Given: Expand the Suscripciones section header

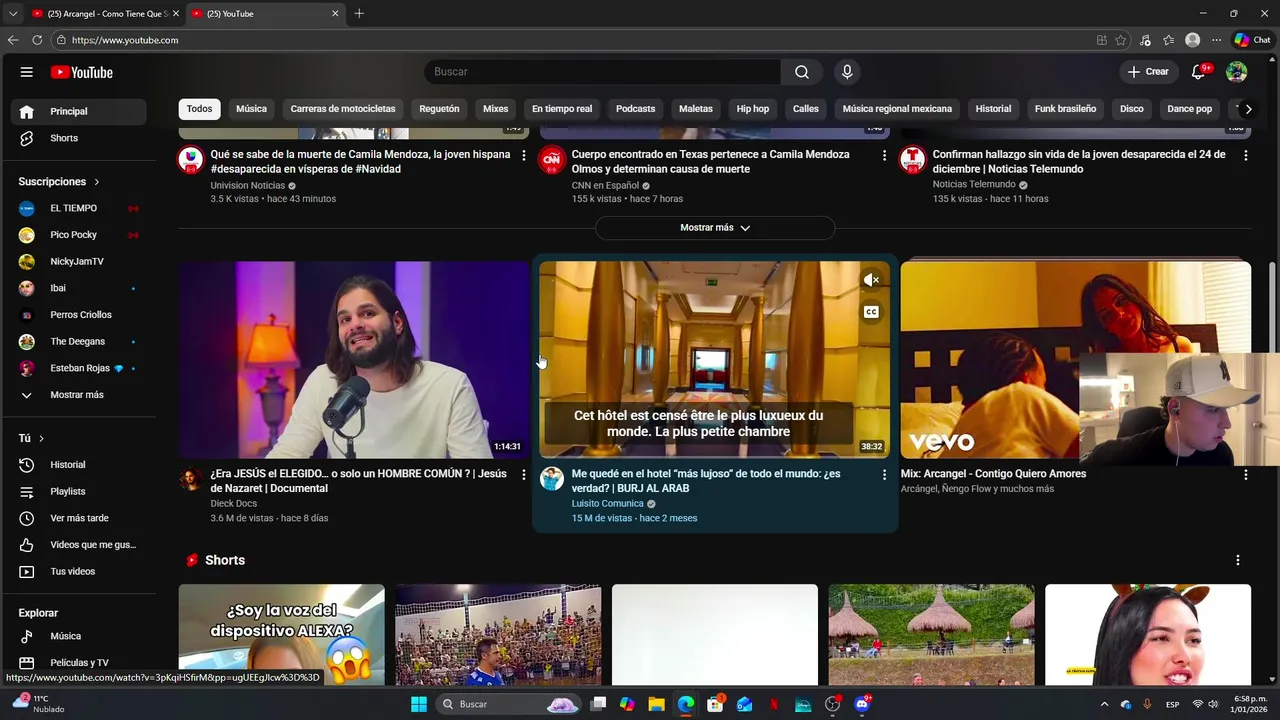Looking at the screenshot, I should coord(59,182).
